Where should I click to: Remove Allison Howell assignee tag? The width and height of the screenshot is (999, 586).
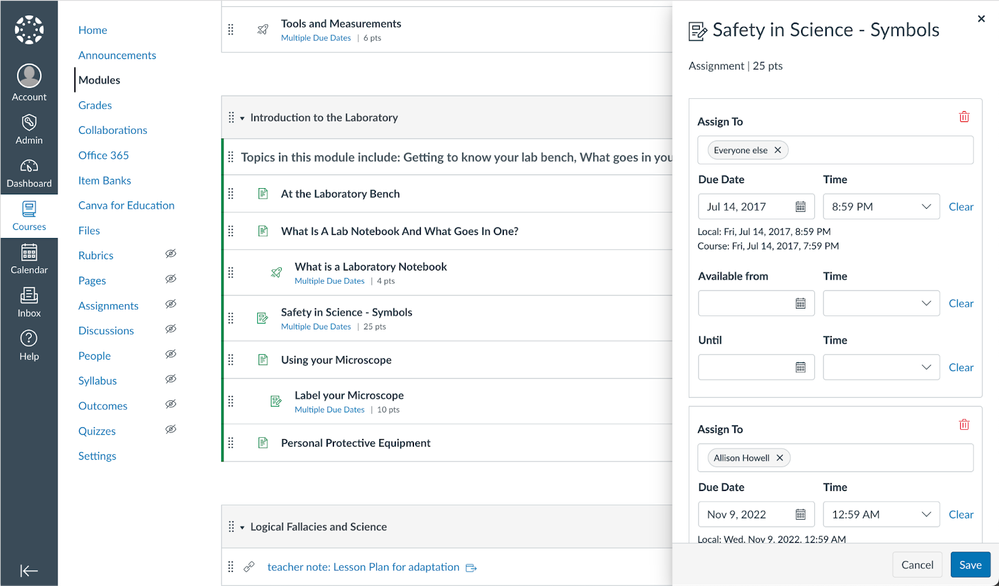780,458
